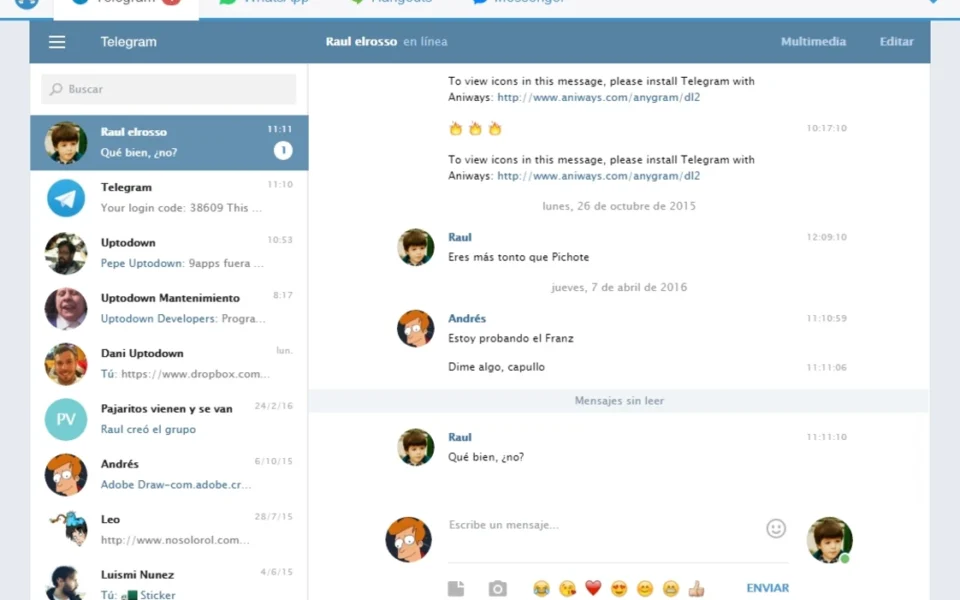960x600 pixels.
Task: Click sender name Raul at 12:09:10
Action: click(460, 237)
